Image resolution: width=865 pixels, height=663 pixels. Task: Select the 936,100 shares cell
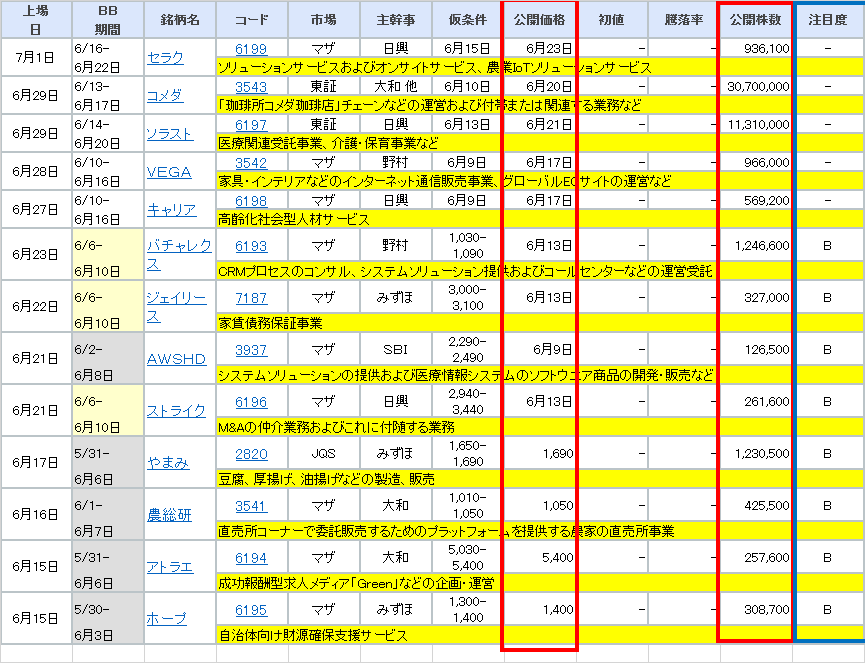point(756,49)
